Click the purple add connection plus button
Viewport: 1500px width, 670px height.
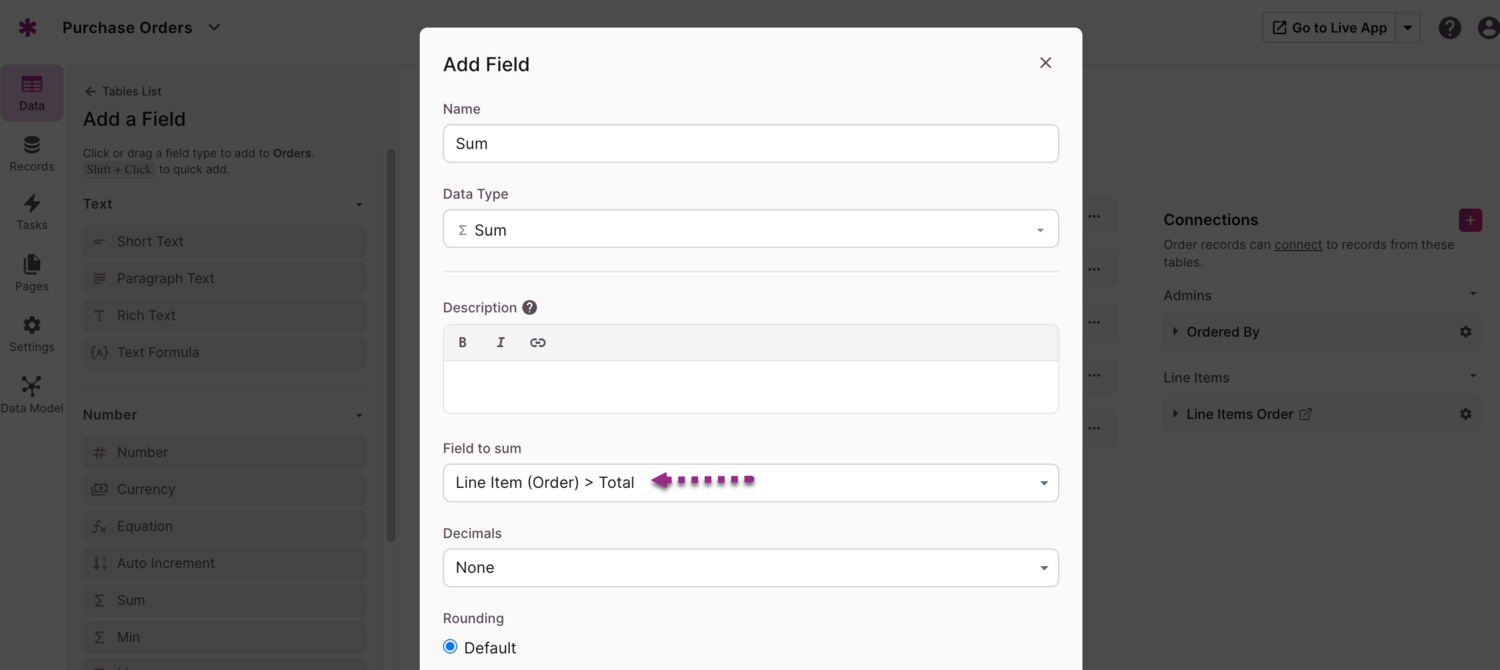(1470, 220)
